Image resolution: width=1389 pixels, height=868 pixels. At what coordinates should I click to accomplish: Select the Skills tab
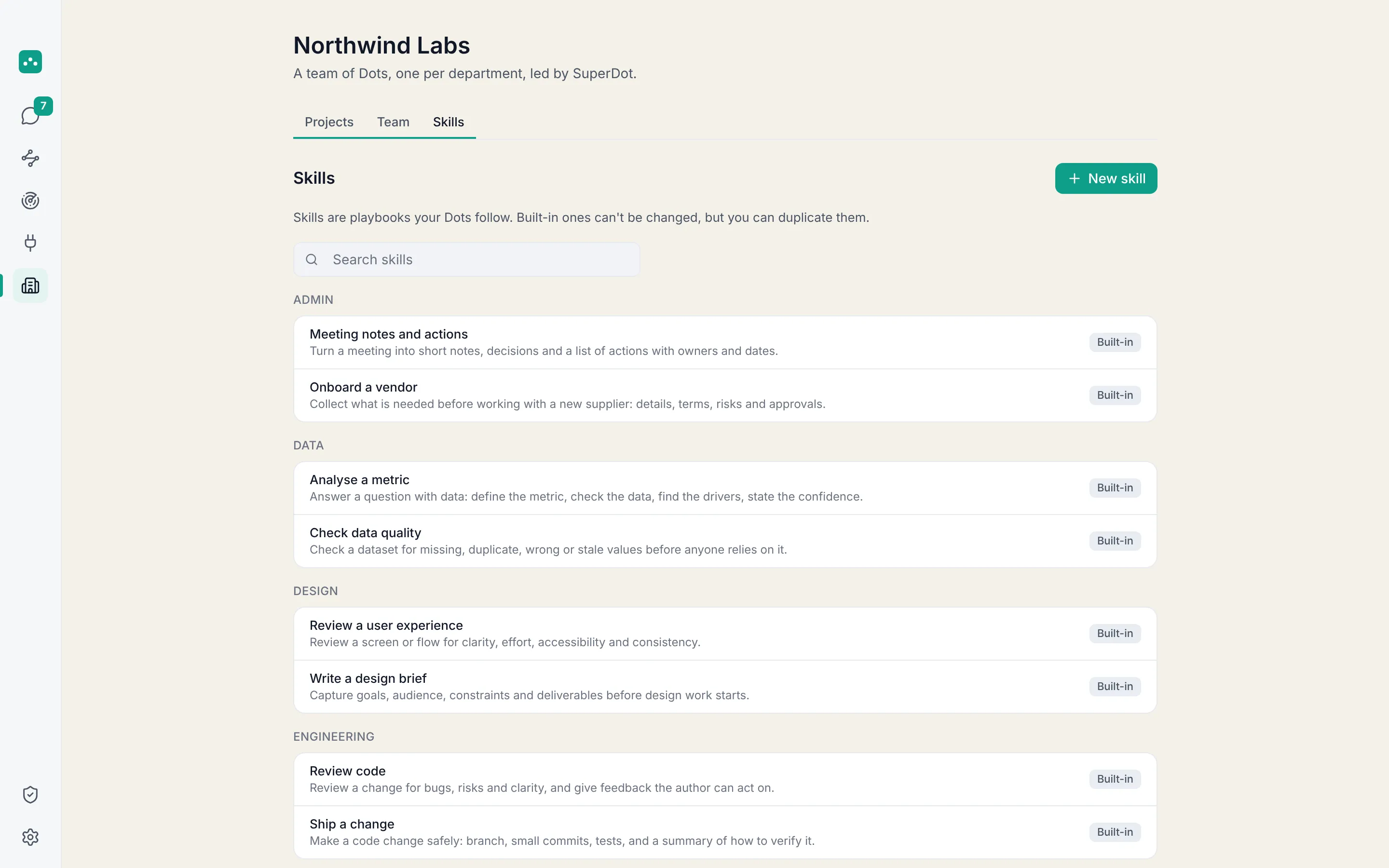click(448, 122)
